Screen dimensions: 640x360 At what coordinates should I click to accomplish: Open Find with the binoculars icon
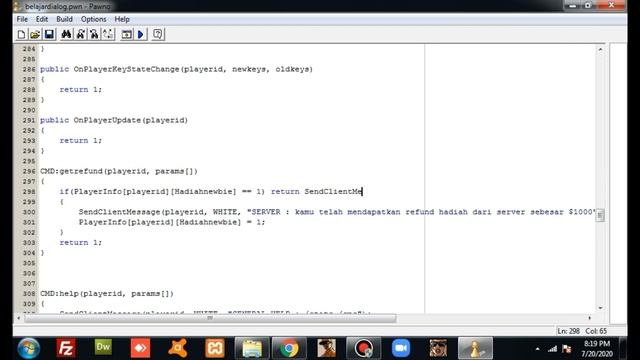(x=66, y=35)
